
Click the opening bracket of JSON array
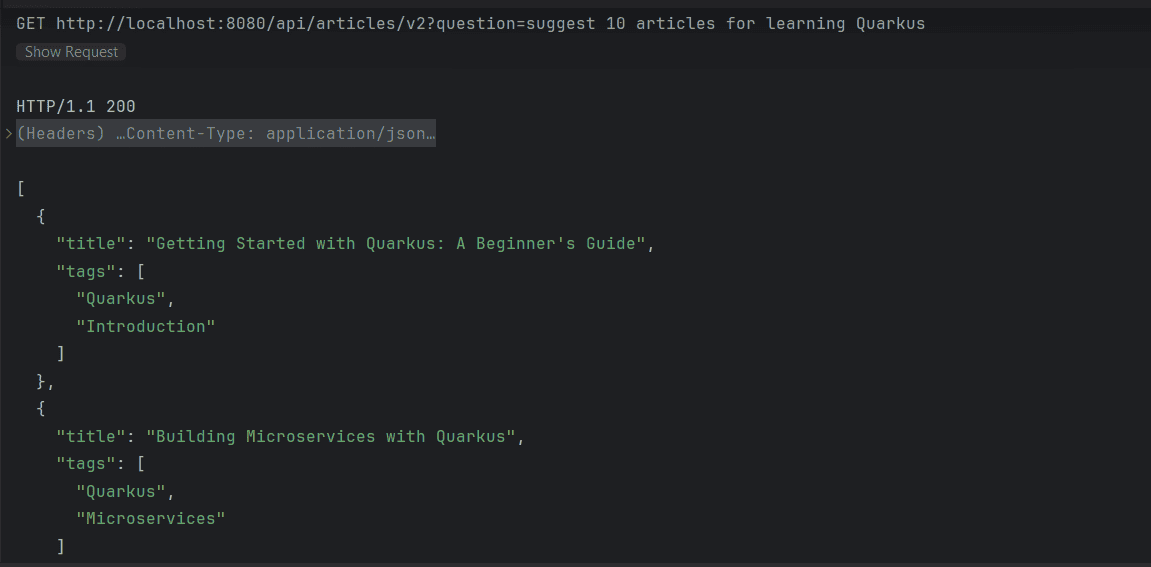tap(21, 188)
